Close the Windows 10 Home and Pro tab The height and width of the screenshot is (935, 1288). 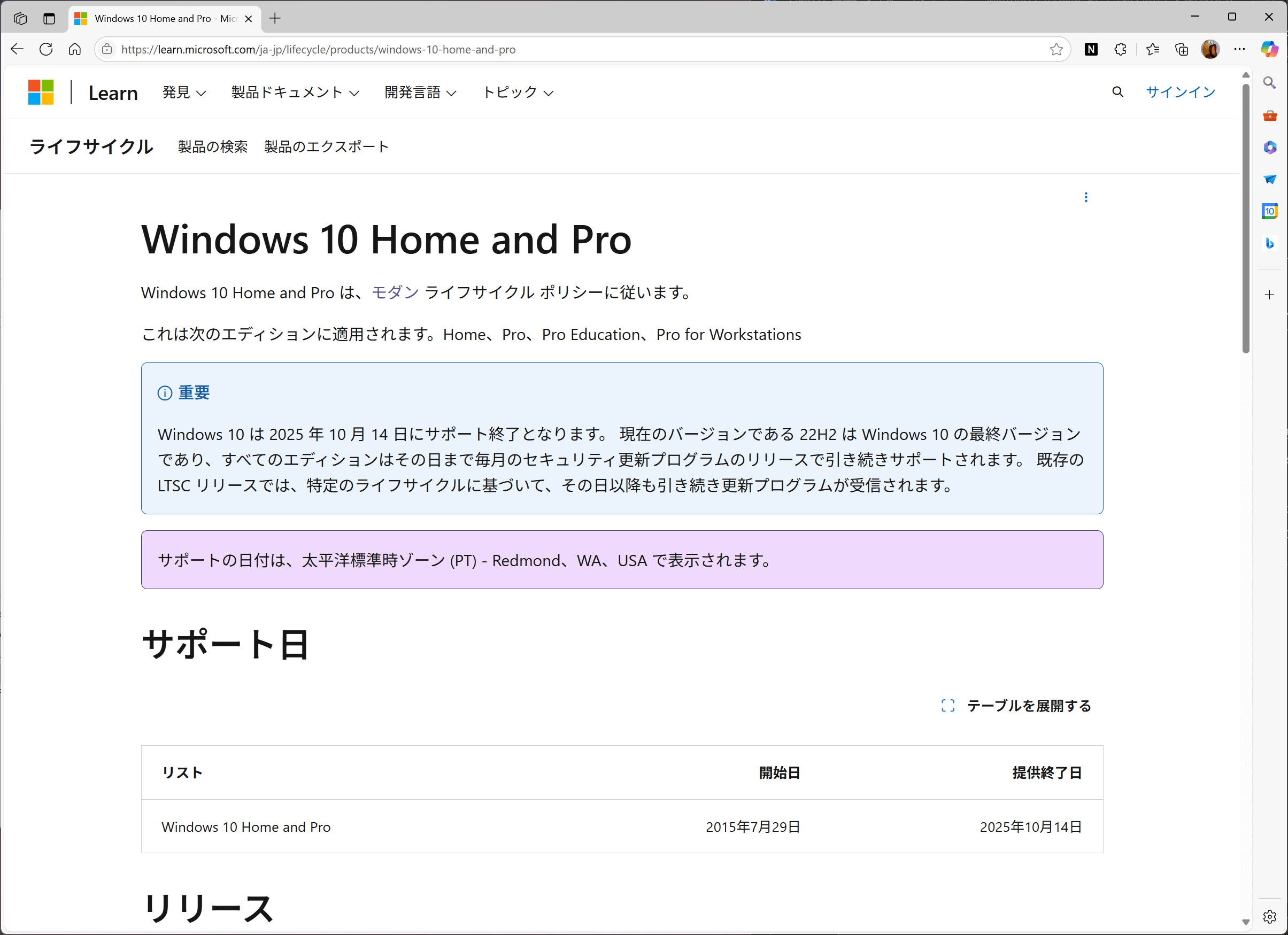pyautogui.click(x=248, y=19)
